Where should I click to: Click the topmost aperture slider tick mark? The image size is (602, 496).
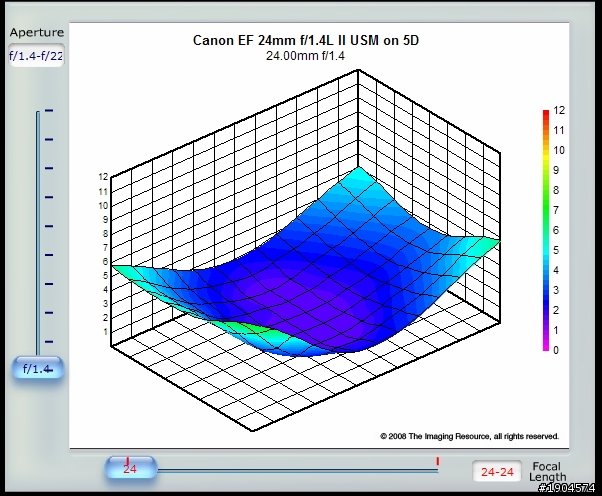coord(49,111)
